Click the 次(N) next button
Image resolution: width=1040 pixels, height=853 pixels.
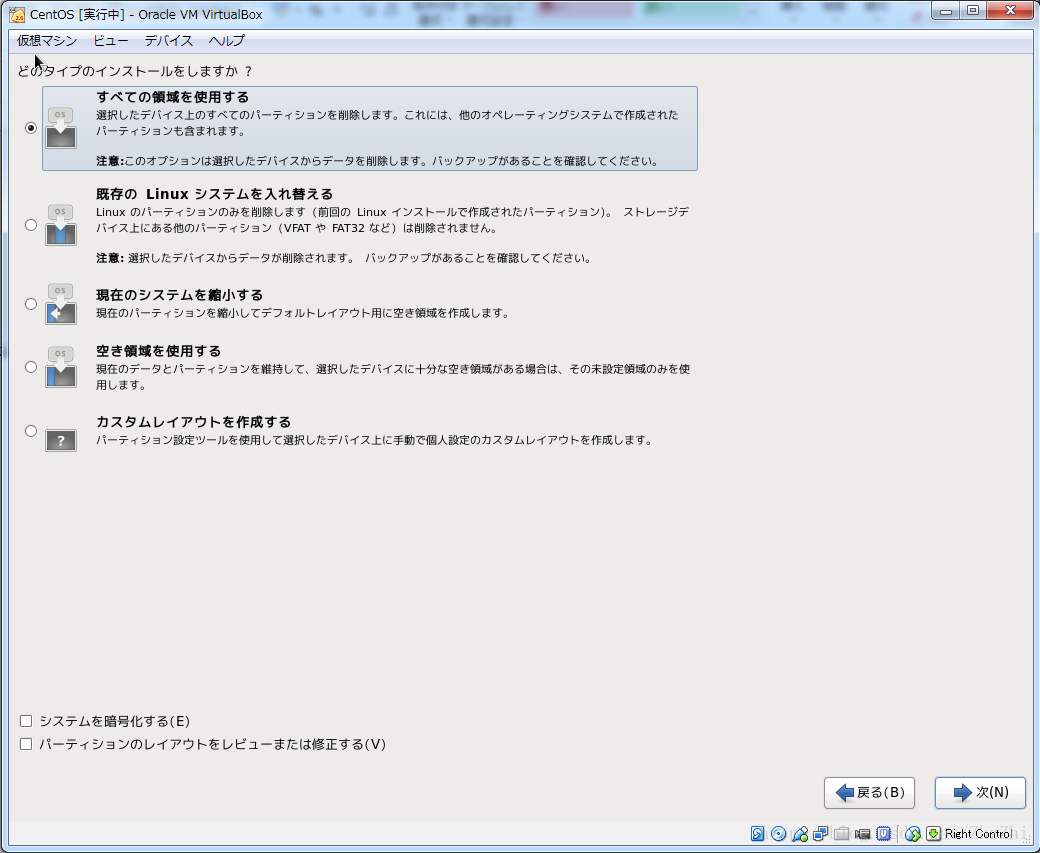click(980, 793)
